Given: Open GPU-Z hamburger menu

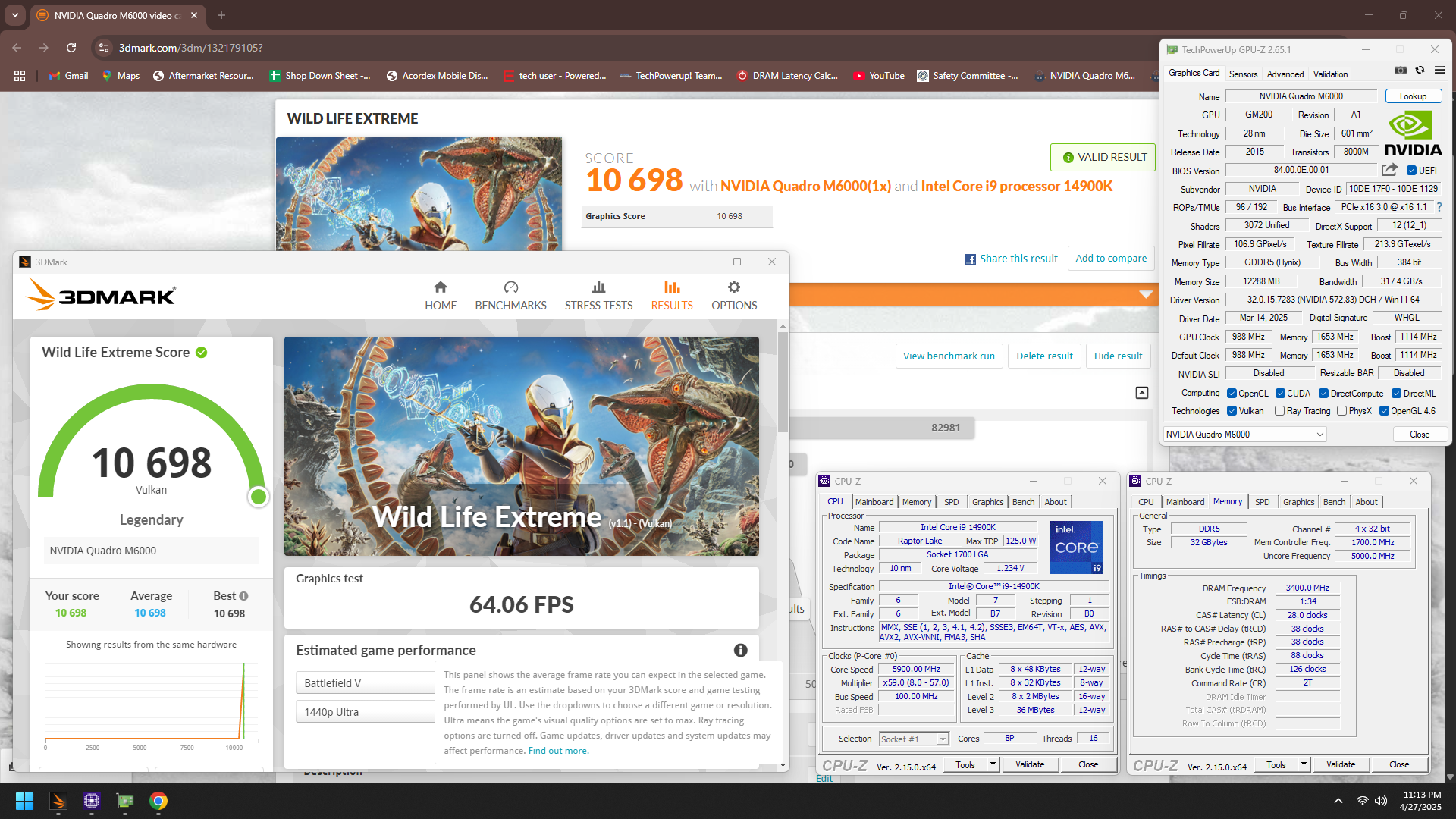Looking at the screenshot, I should 1439,70.
